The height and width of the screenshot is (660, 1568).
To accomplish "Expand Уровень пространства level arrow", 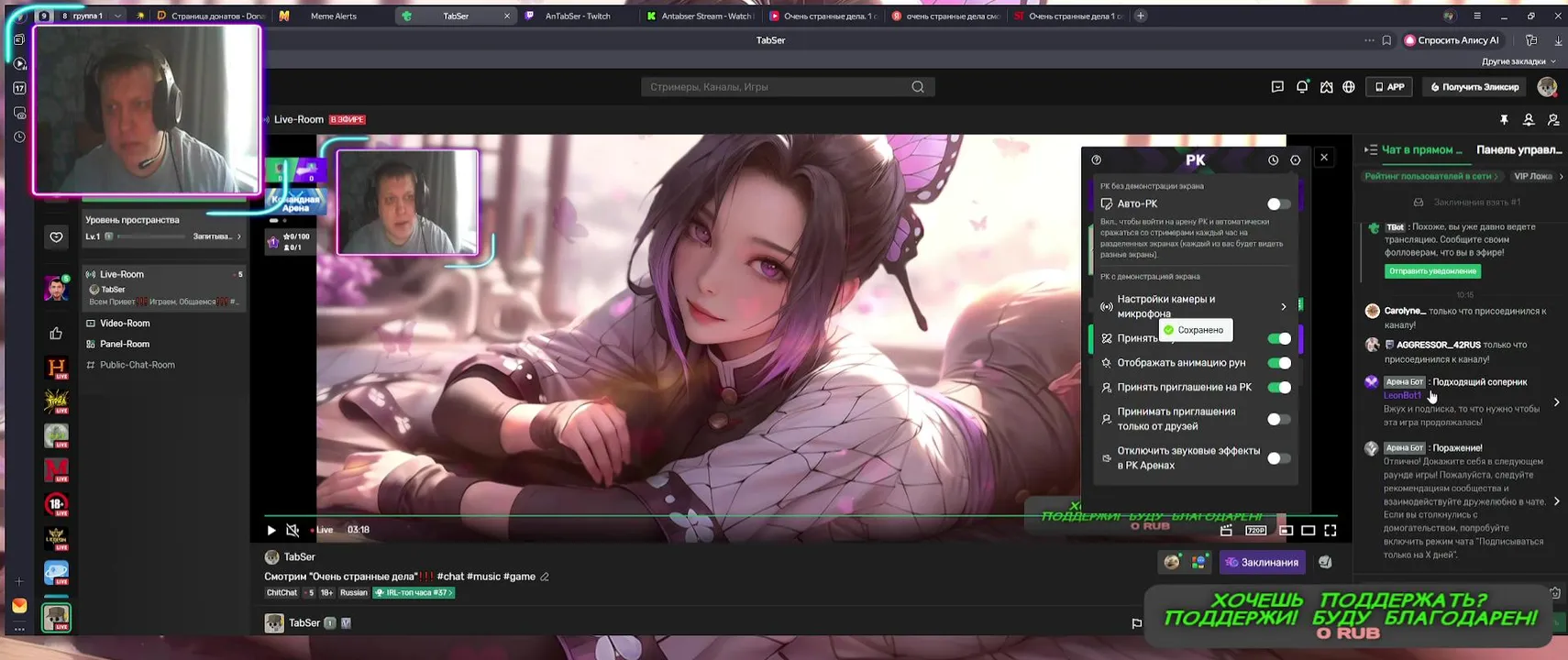I will (239, 236).
